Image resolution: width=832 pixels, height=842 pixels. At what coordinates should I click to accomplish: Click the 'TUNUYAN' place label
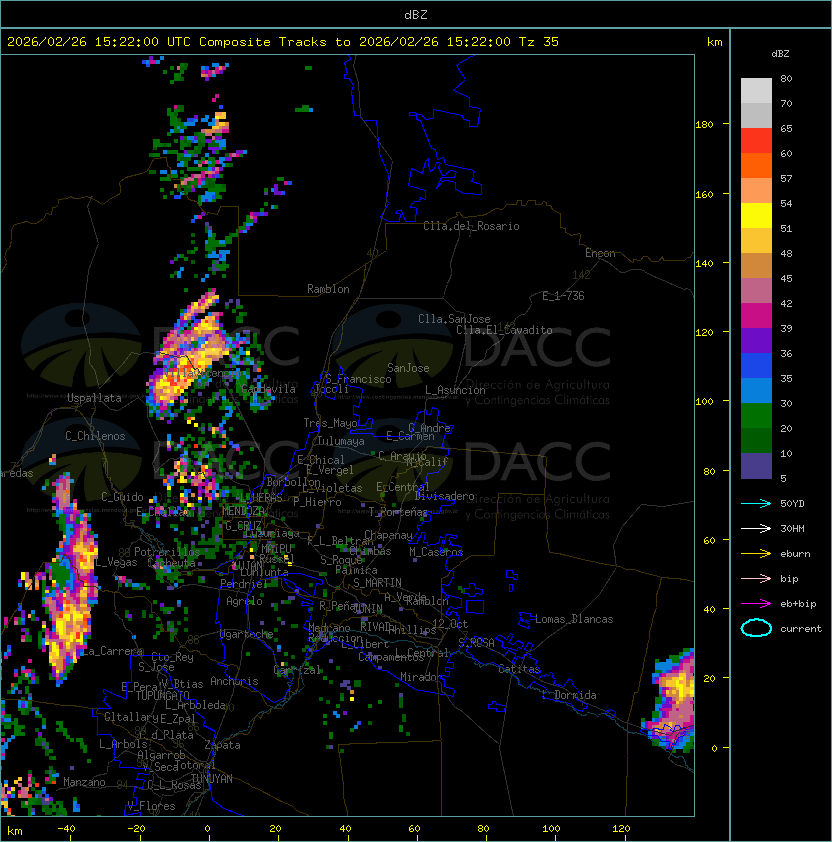(x=212, y=779)
